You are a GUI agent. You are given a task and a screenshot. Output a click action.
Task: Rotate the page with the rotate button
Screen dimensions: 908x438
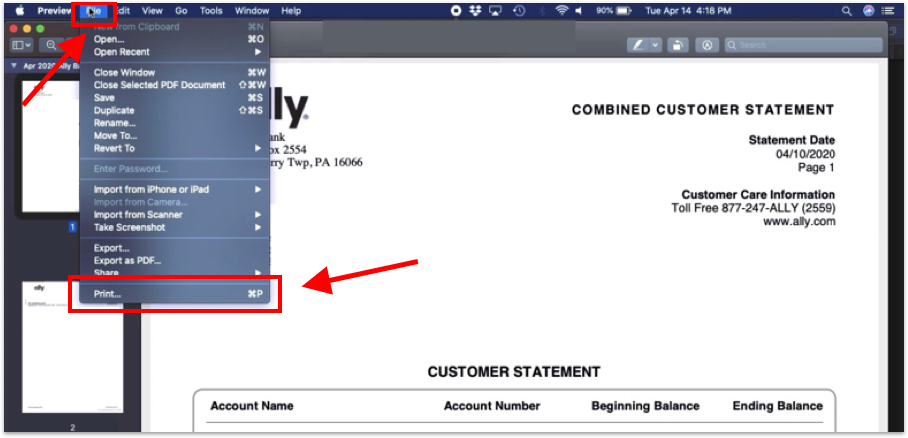678,45
